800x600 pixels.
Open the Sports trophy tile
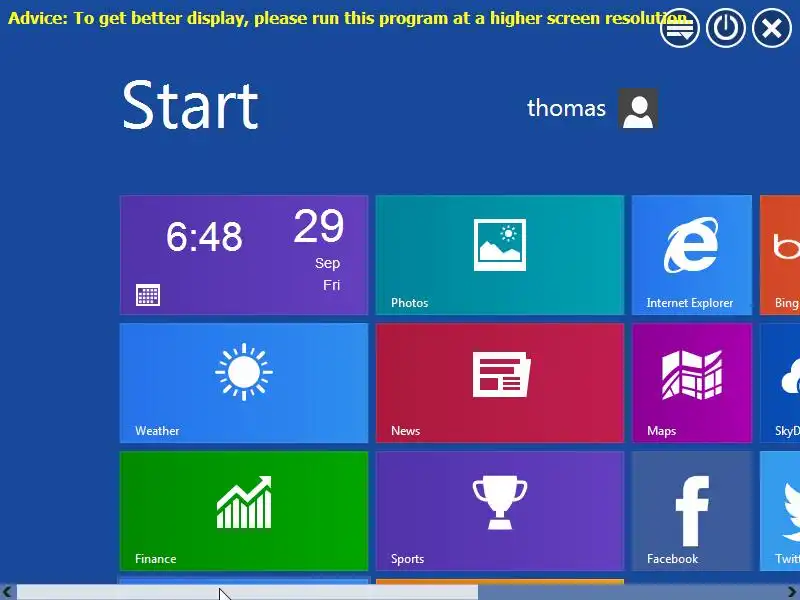499,511
